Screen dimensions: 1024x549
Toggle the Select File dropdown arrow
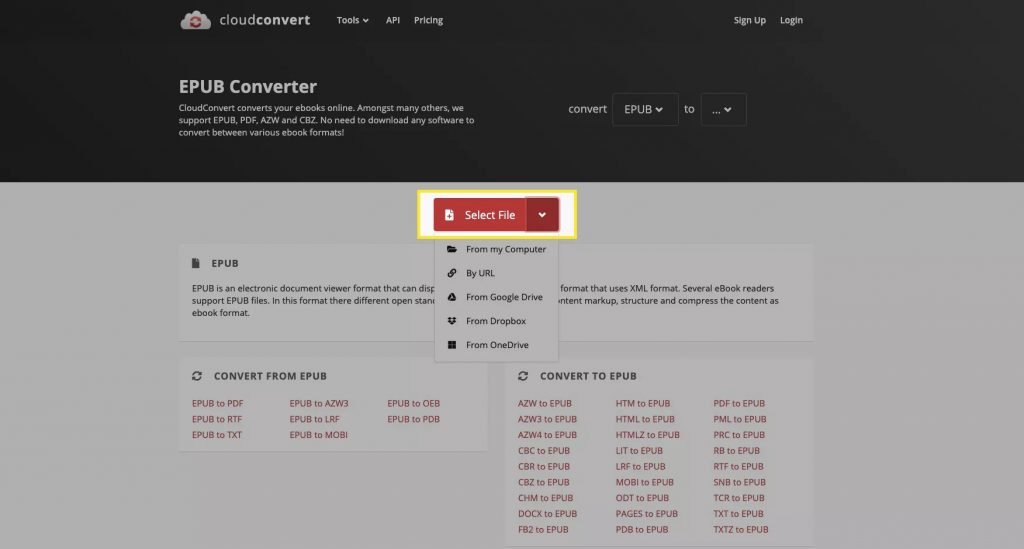pos(542,215)
